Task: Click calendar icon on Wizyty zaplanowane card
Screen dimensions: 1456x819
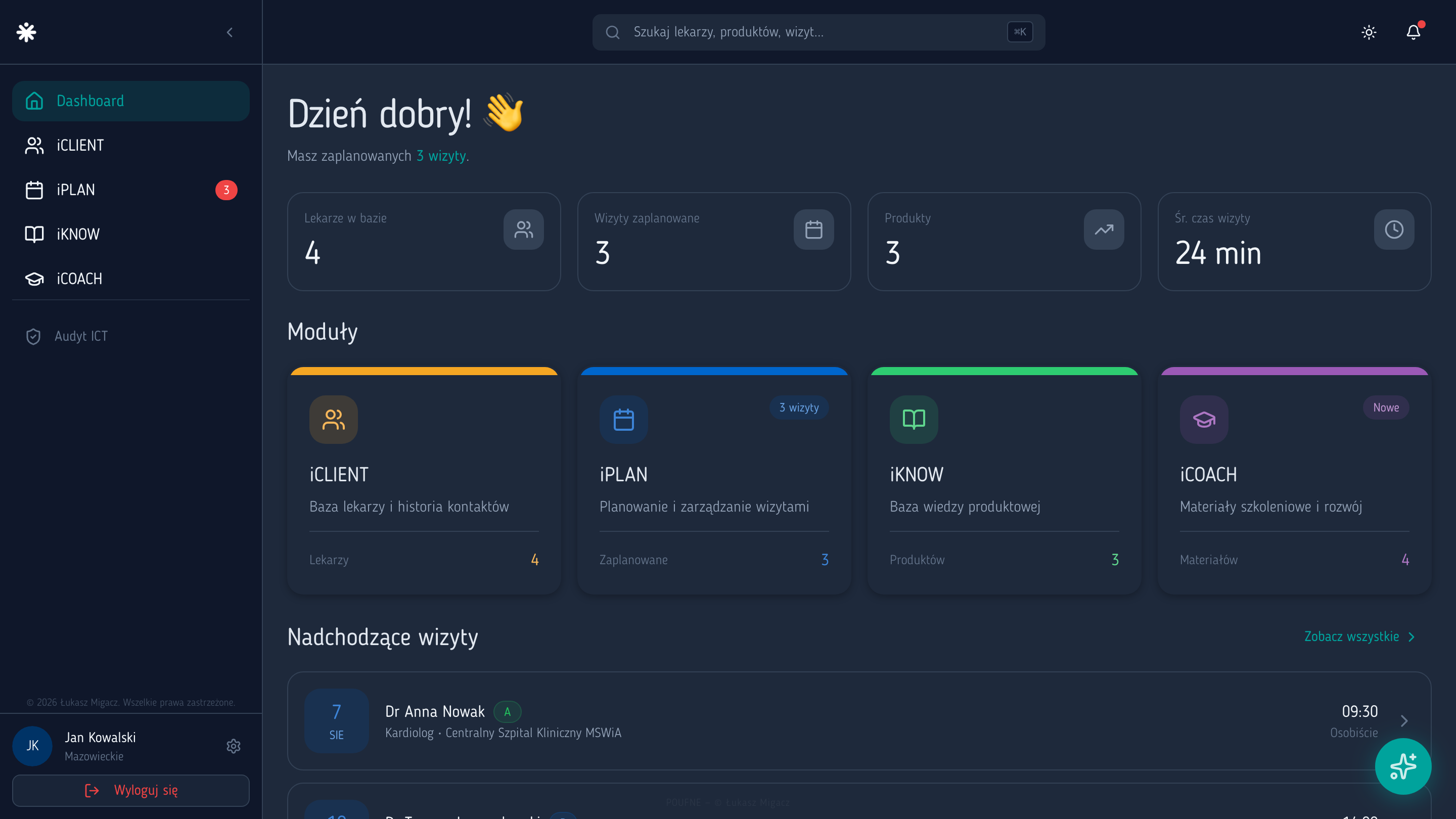Action: [814, 230]
